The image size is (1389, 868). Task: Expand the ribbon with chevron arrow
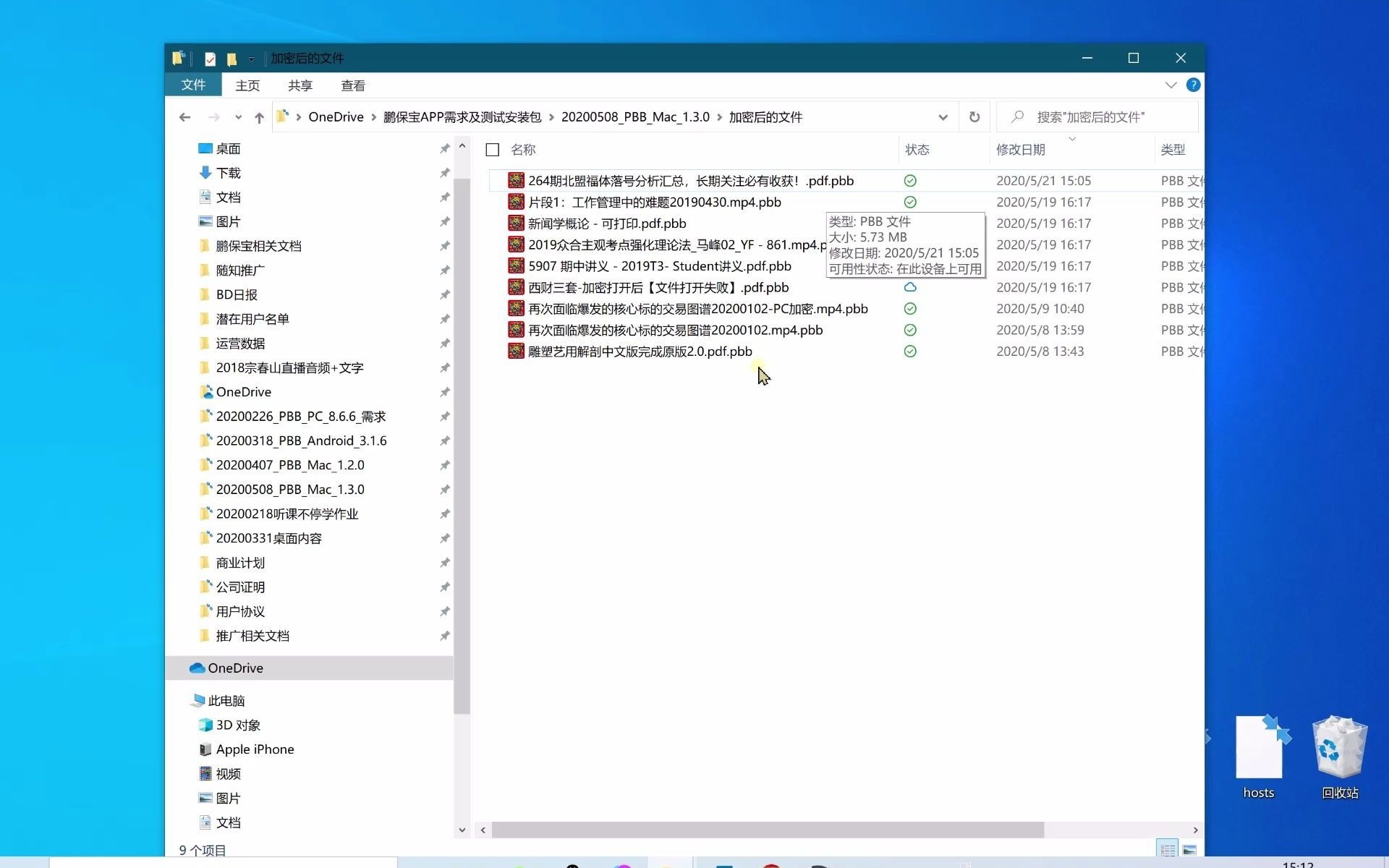(x=1171, y=85)
